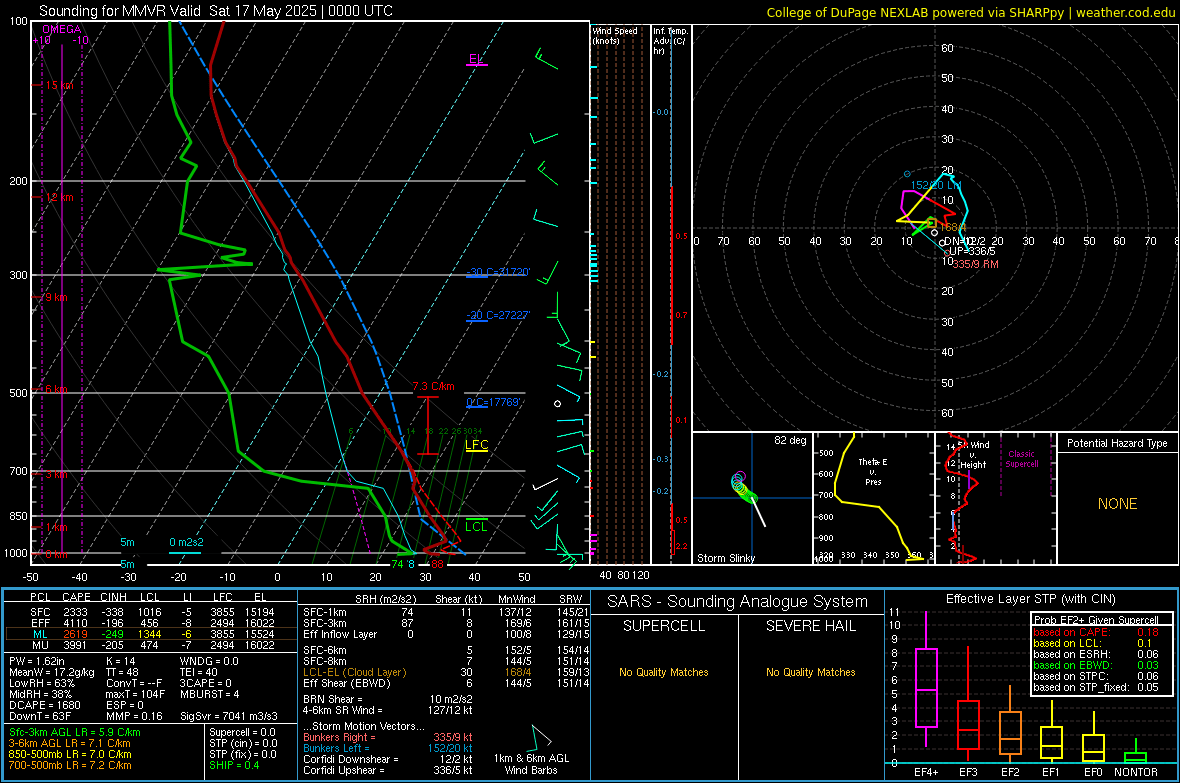Click the DCAPE = 1680 value

[44, 705]
